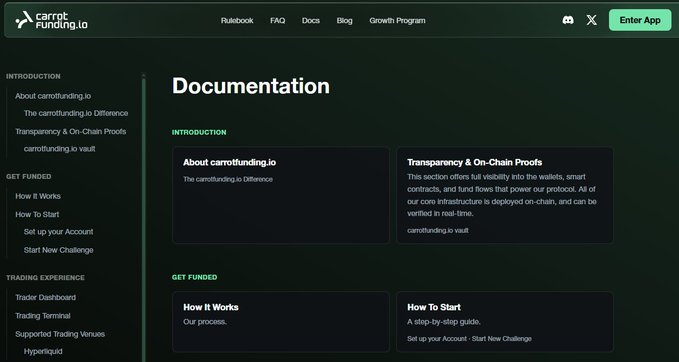Image resolution: width=679 pixels, height=362 pixels.
Task: Click the GET FUNDED sidebar section heading
Action: point(29,176)
